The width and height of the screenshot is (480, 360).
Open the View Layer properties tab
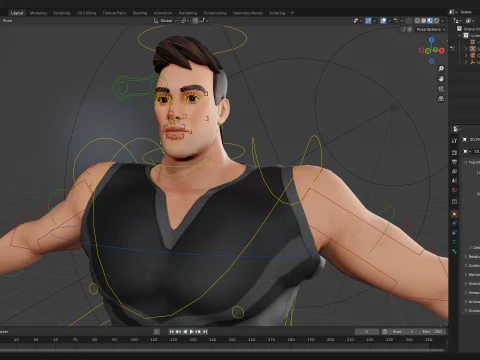(454, 171)
